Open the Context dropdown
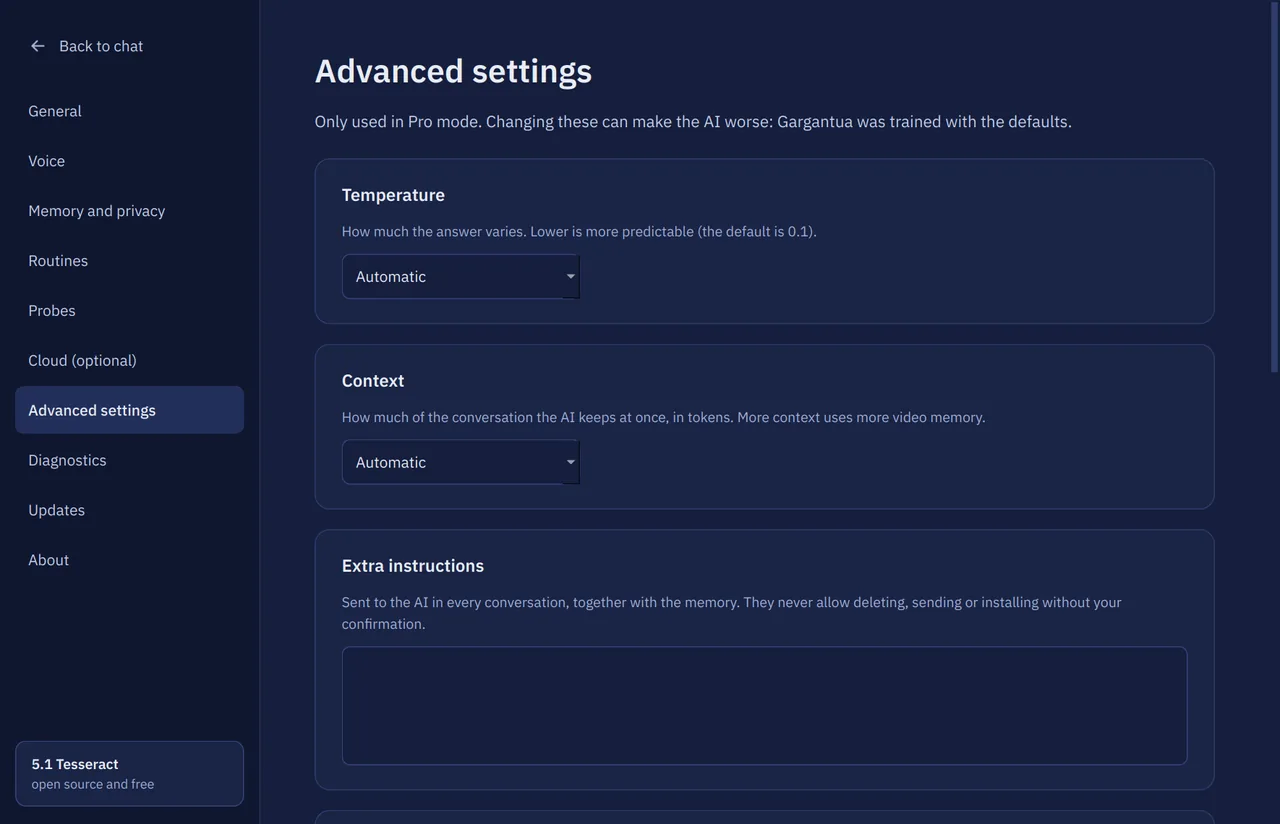 point(461,463)
